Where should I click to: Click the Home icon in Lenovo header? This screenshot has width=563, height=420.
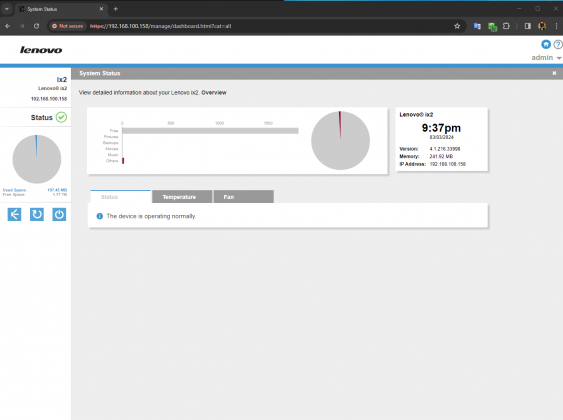point(546,45)
